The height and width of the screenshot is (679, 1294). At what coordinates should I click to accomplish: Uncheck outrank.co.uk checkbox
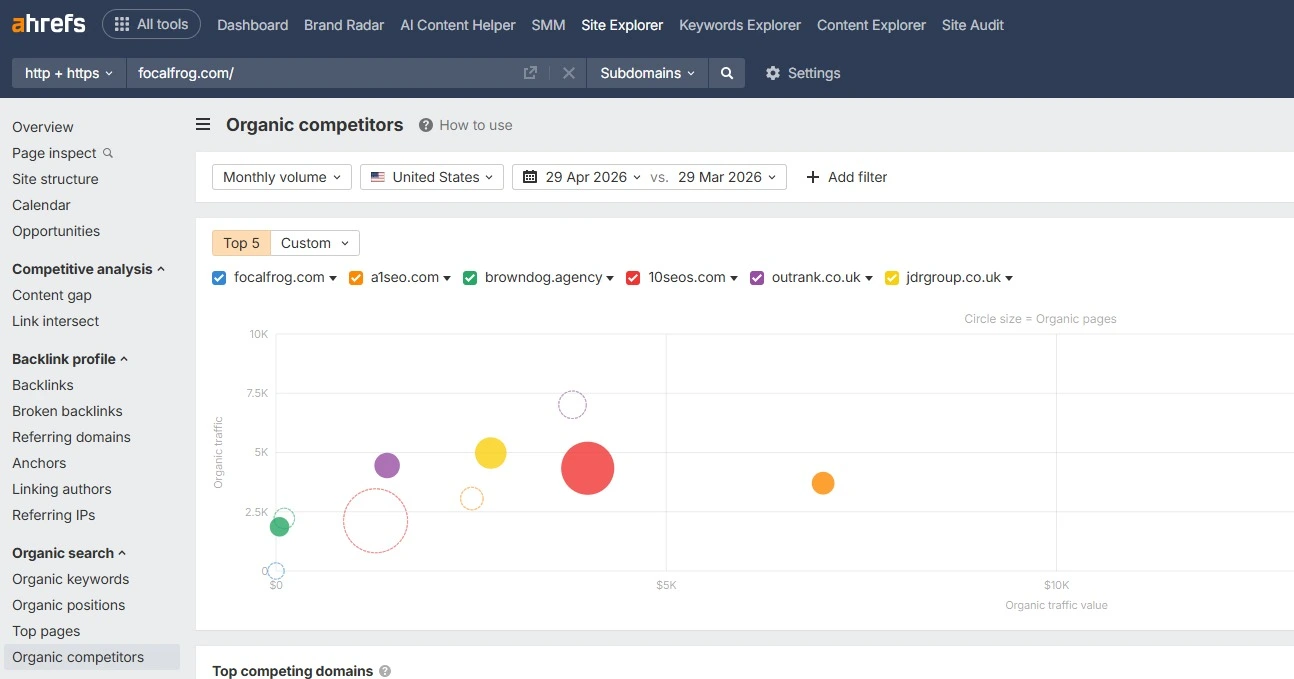757,278
